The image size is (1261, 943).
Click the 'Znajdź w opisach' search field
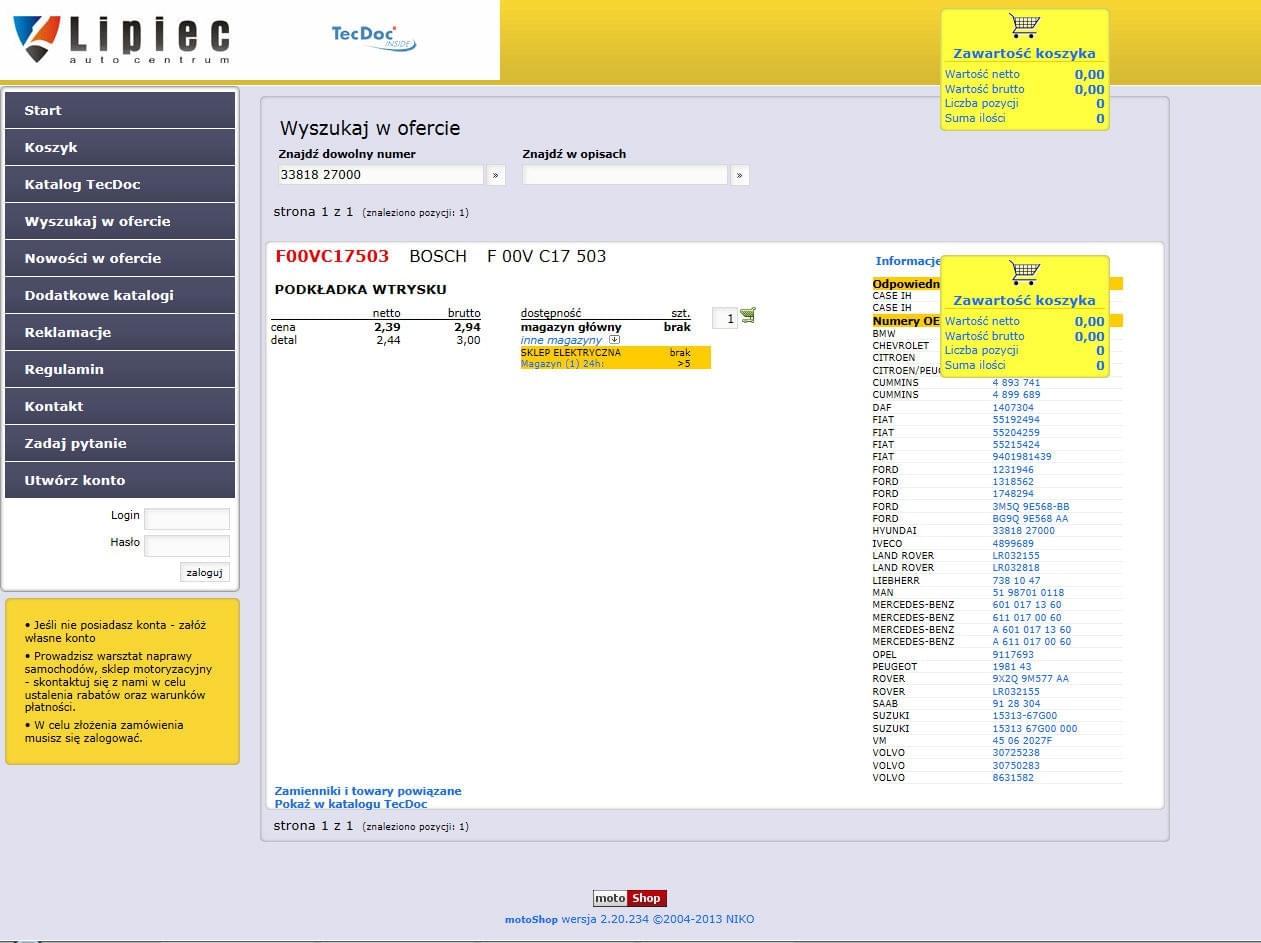625,175
